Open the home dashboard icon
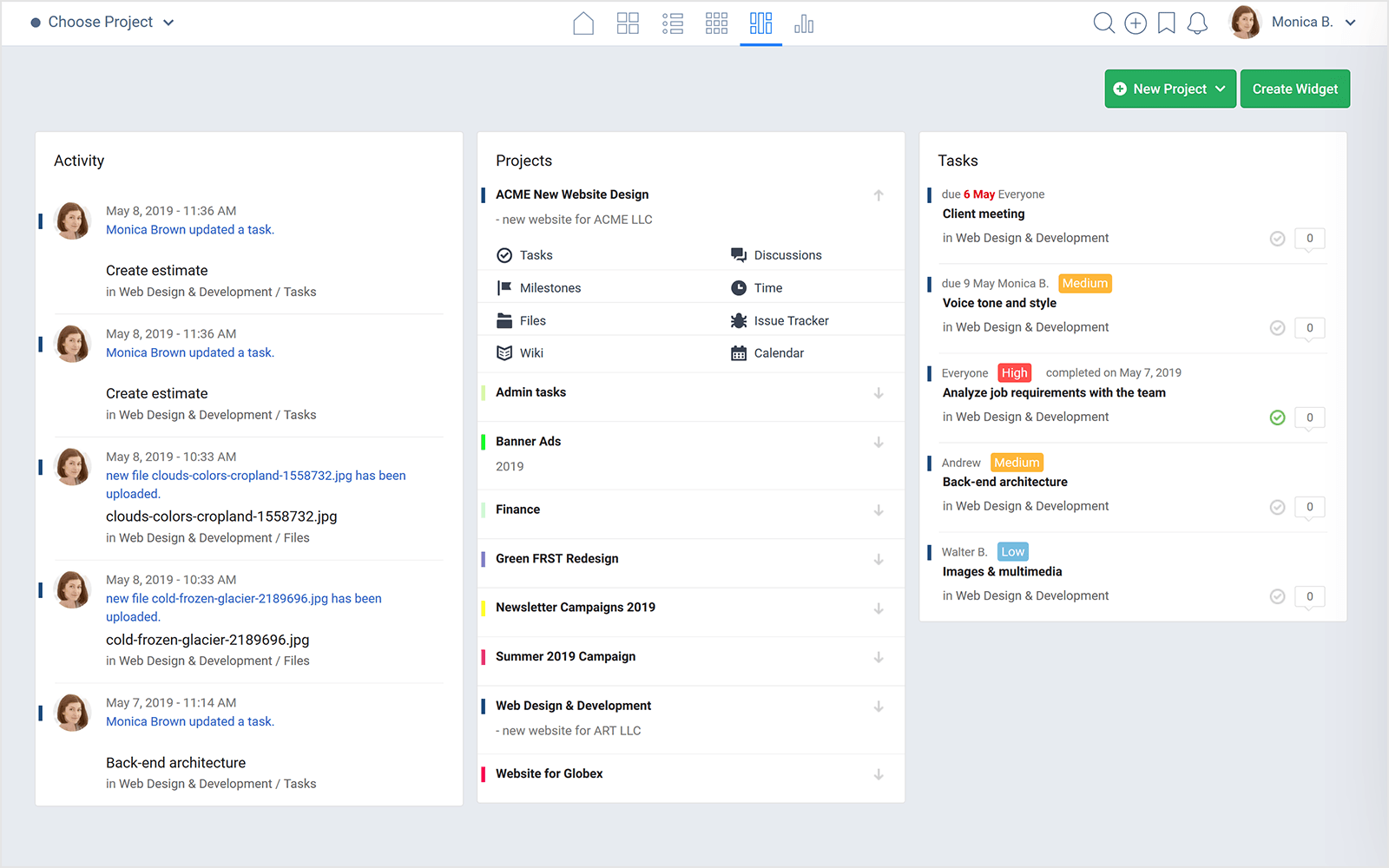1389x868 pixels. [583, 23]
